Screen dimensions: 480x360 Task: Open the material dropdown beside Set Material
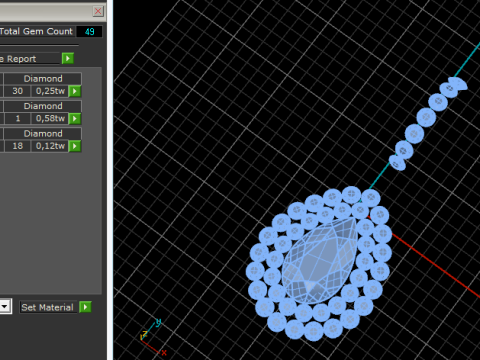[5, 306]
